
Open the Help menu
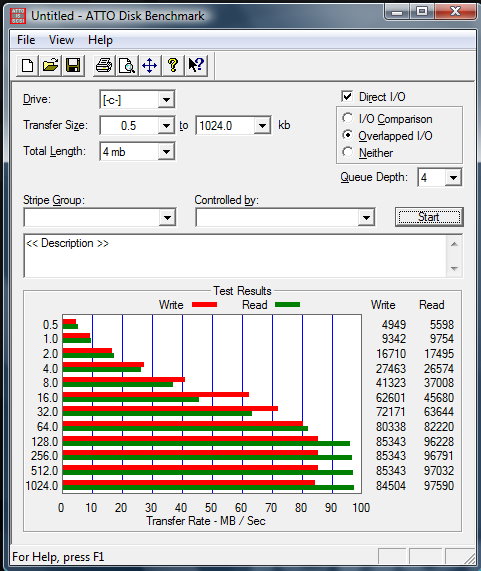pos(100,40)
